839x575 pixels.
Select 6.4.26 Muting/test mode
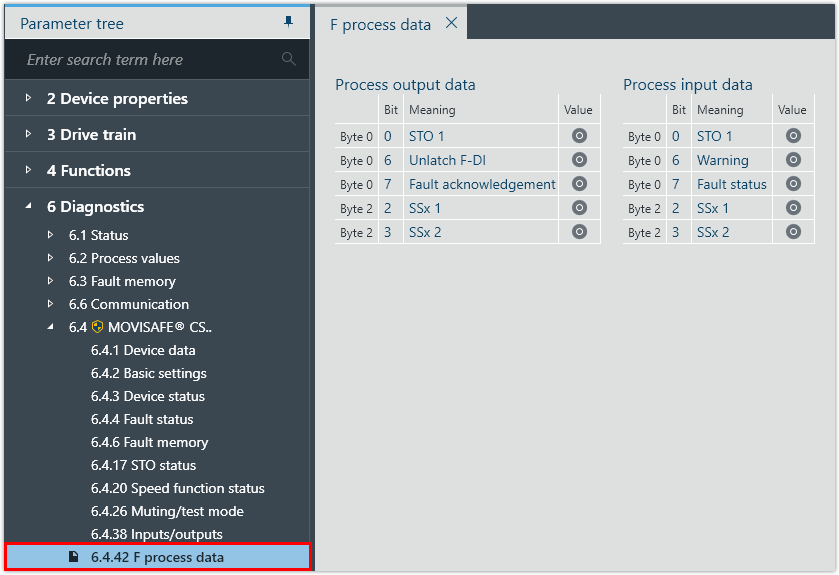tap(167, 511)
